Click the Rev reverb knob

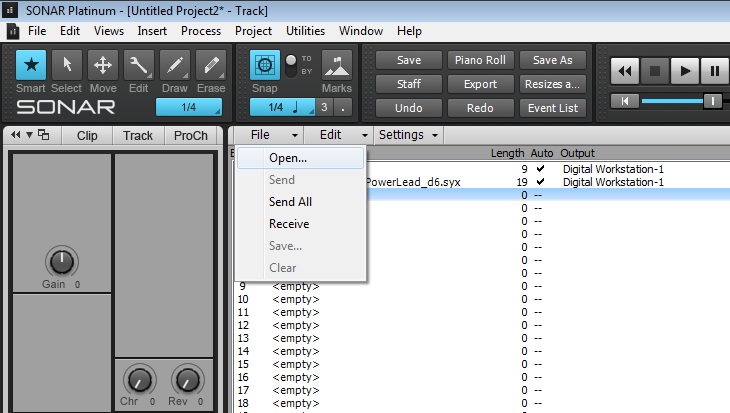click(188, 380)
